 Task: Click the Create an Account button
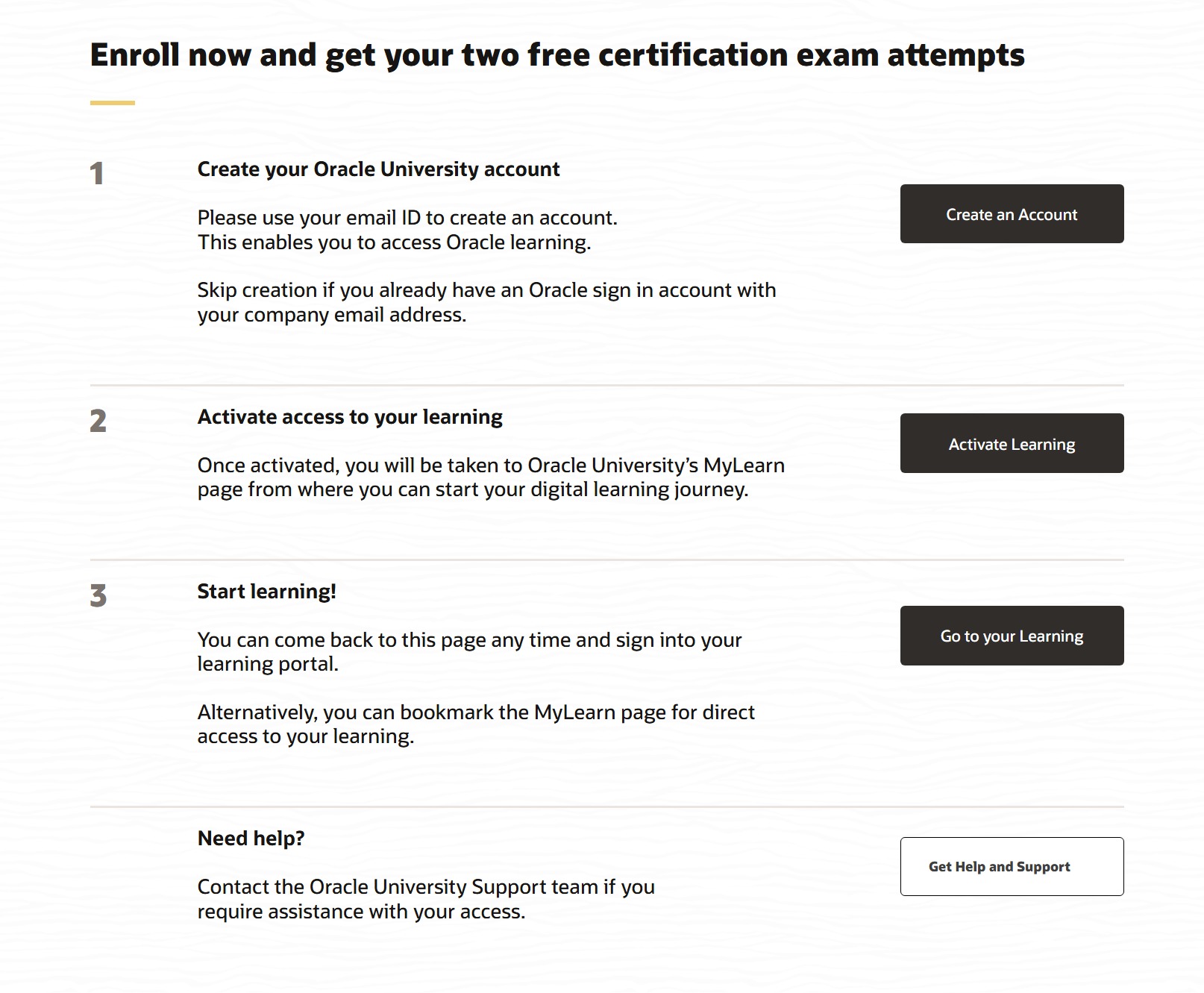coord(1012,214)
